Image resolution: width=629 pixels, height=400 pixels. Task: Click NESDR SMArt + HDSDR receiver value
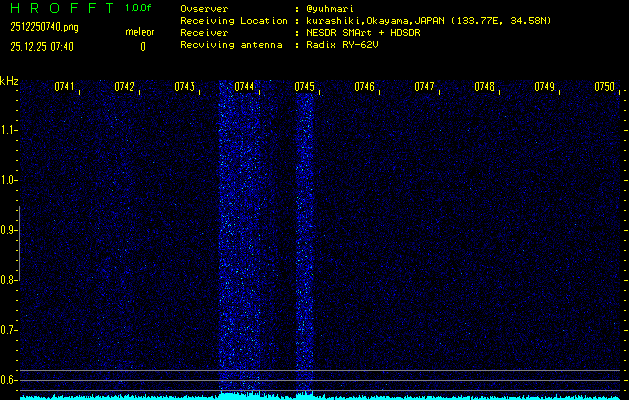[x=363, y=33]
